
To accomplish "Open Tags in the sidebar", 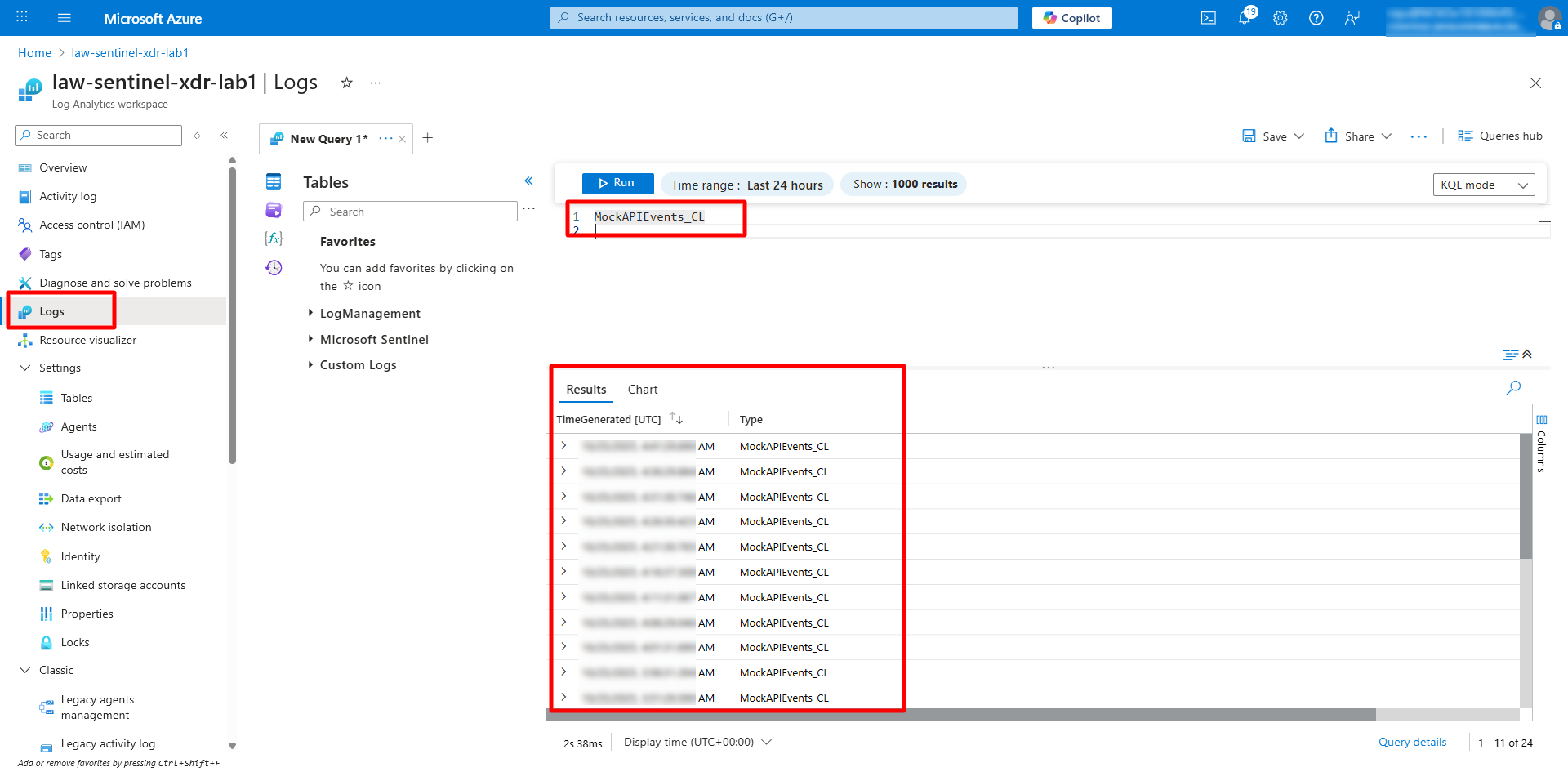I will click(x=51, y=254).
